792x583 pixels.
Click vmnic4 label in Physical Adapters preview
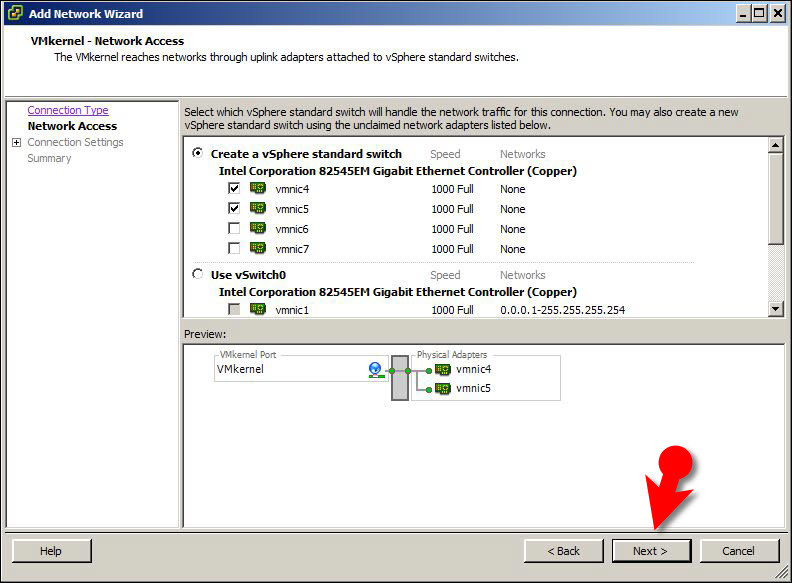click(x=473, y=369)
